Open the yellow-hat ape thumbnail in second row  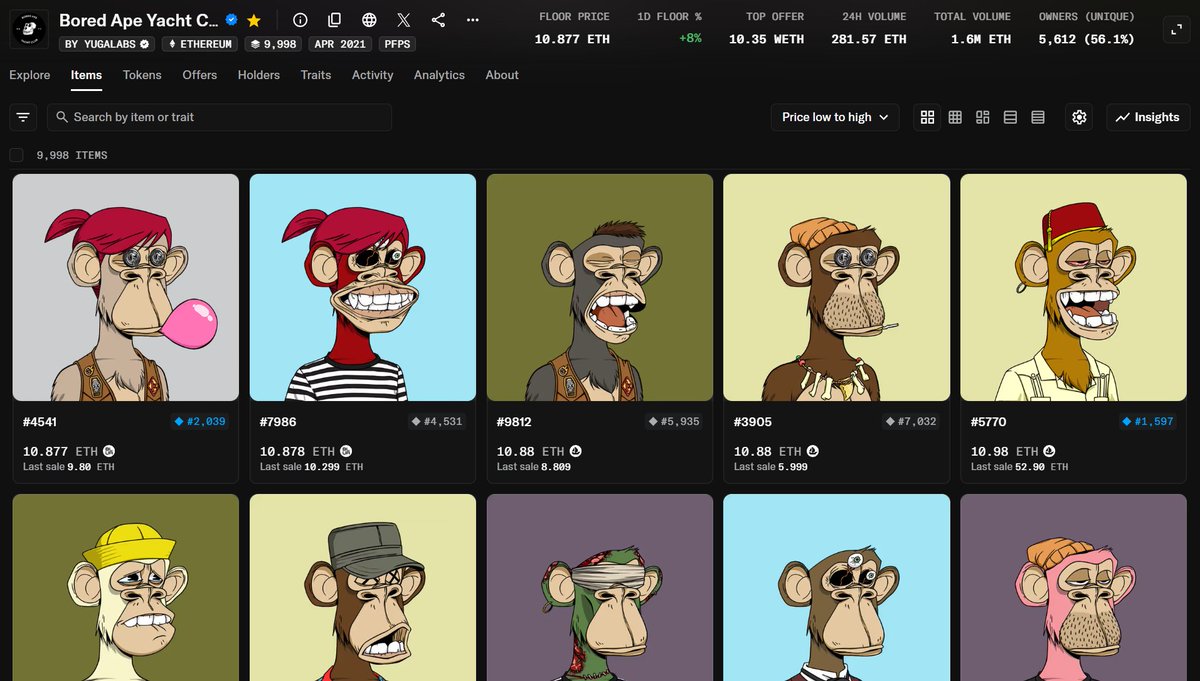point(126,587)
